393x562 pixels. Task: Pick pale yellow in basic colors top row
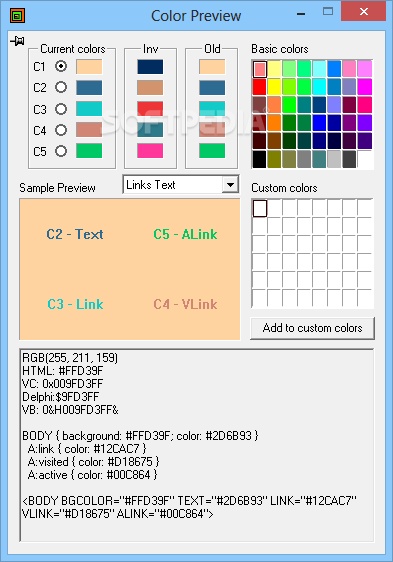pyautogui.click(x=274, y=69)
